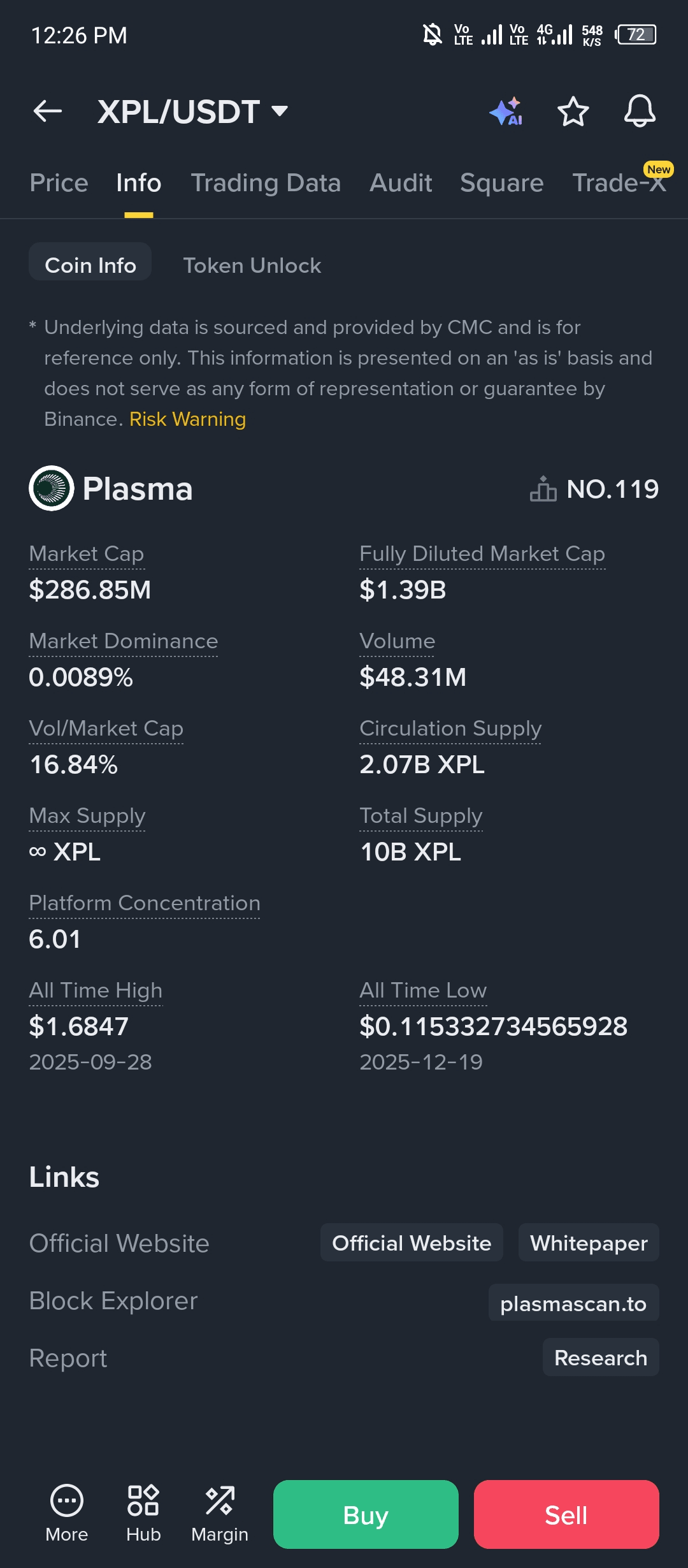The height and width of the screenshot is (1568, 688).
Task: Tap the back arrow icon
Action: coord(48,112)
